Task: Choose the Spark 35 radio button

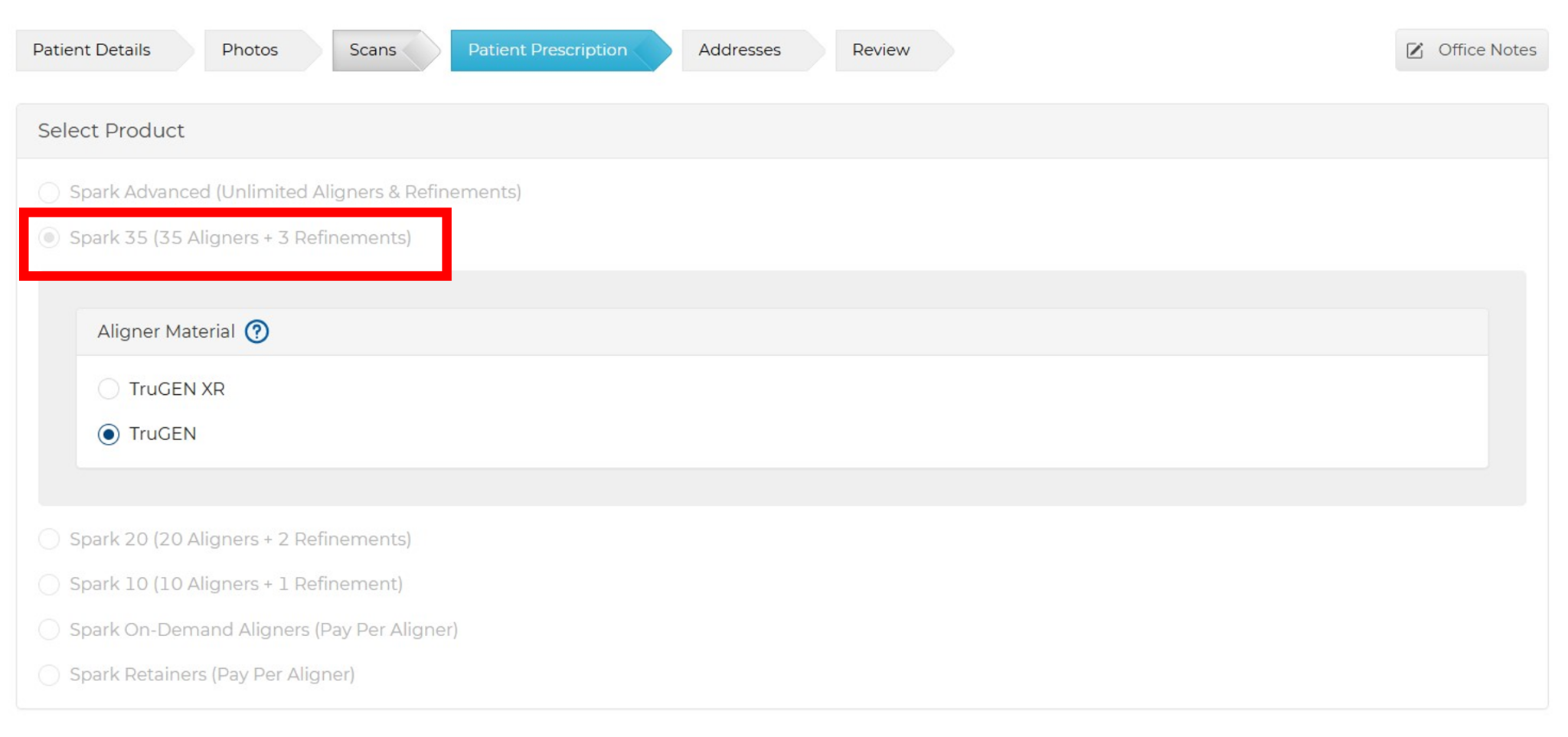Action: coord(49,238)
